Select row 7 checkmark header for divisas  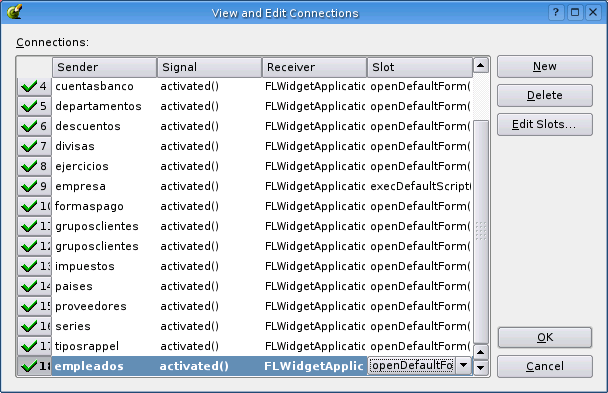(35, 146)
